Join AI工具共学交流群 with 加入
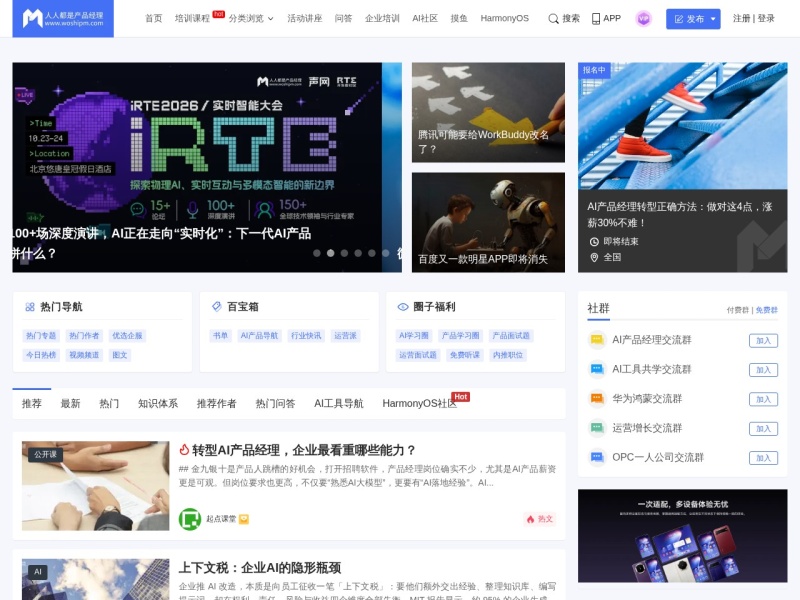Screen dimensions: 800x600 point(763,370)
